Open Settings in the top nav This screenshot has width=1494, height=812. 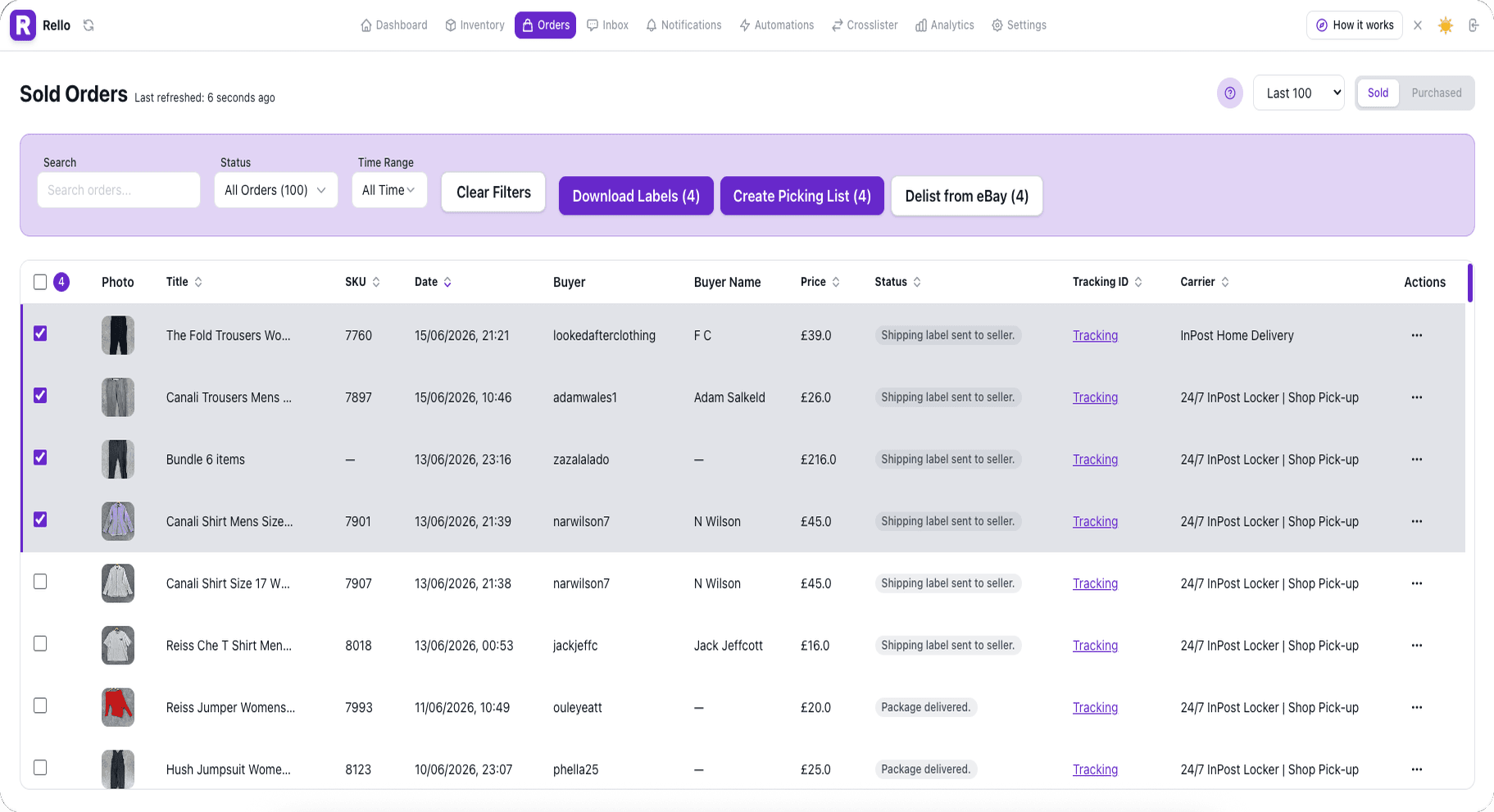point(1019,25)
